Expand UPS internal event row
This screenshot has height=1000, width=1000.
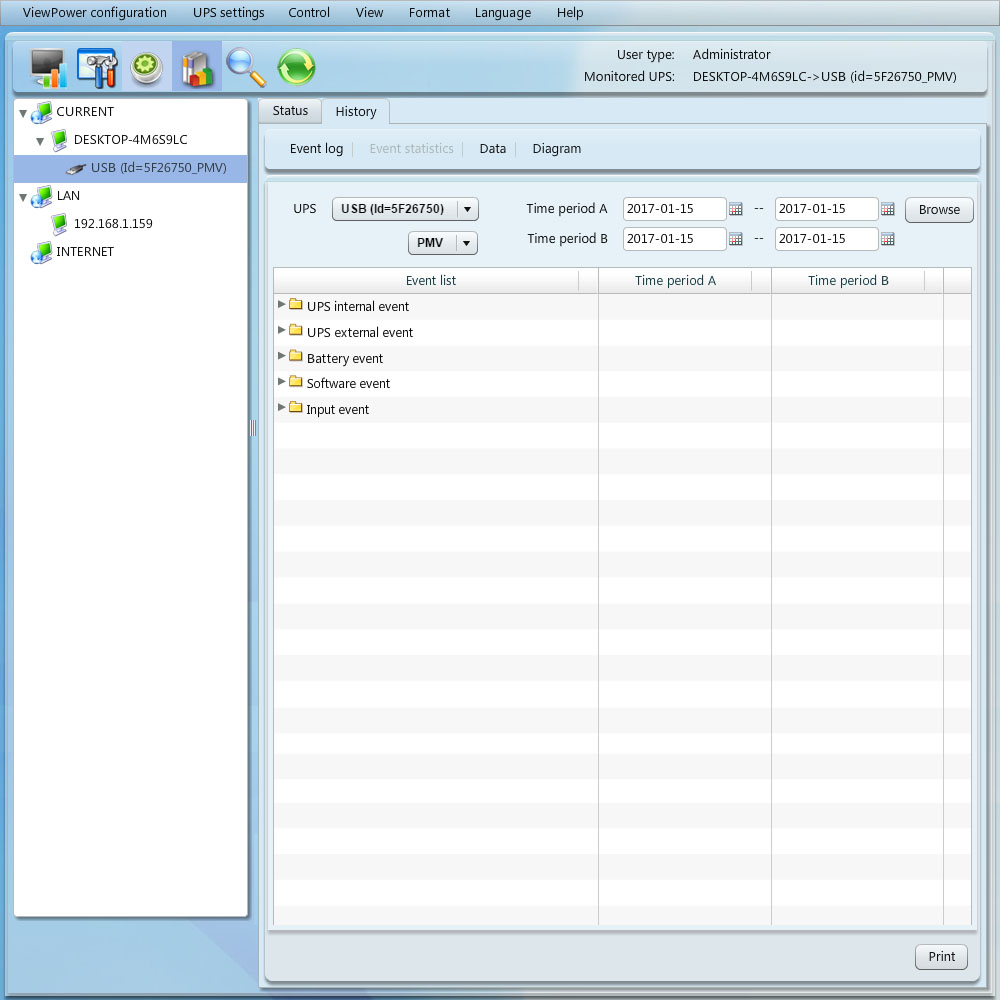point(281,304)
